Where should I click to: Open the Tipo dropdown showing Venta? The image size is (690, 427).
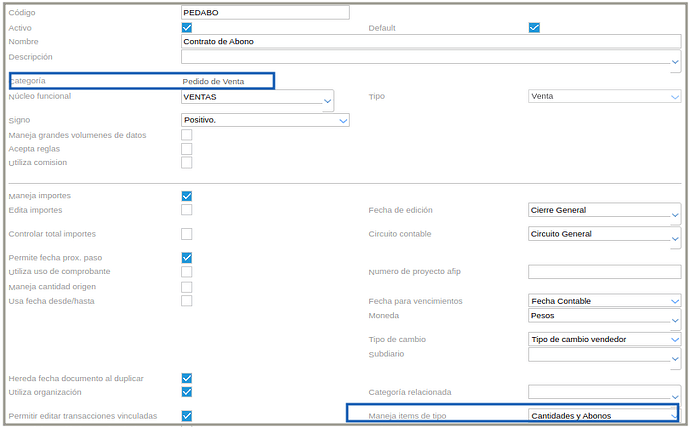pos(605,96)
